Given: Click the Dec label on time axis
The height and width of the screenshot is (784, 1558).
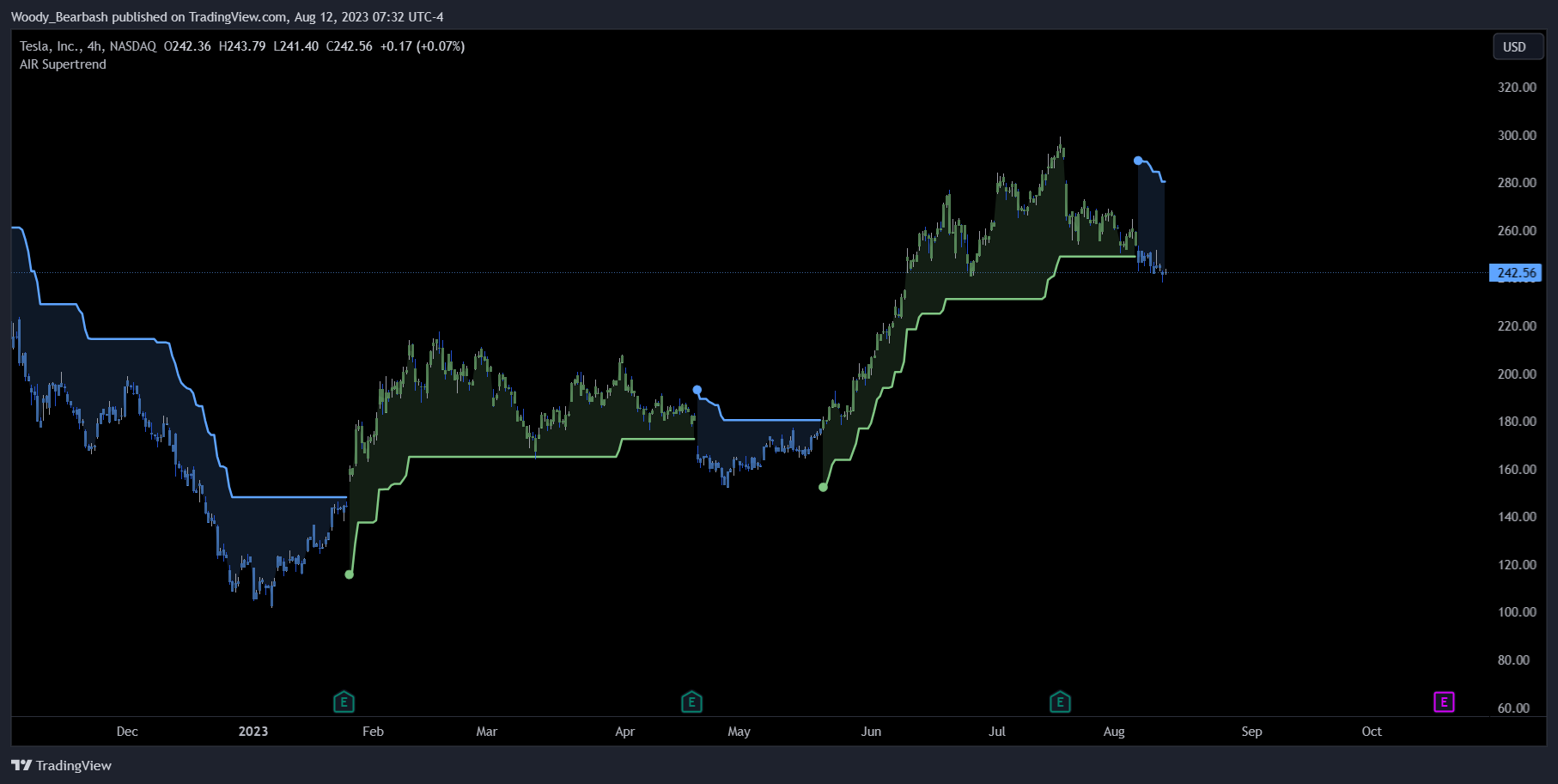Looking at the screenshot, I should (127, 732).
